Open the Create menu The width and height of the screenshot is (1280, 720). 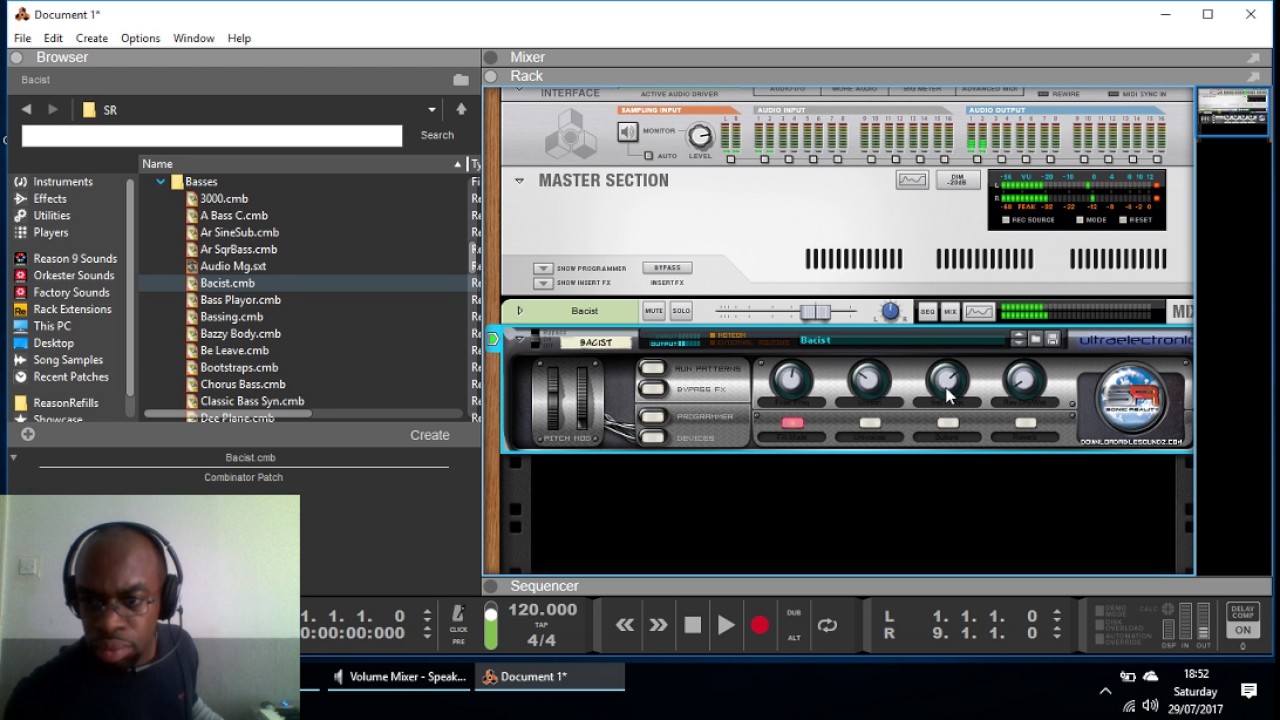tap(91, 38)
